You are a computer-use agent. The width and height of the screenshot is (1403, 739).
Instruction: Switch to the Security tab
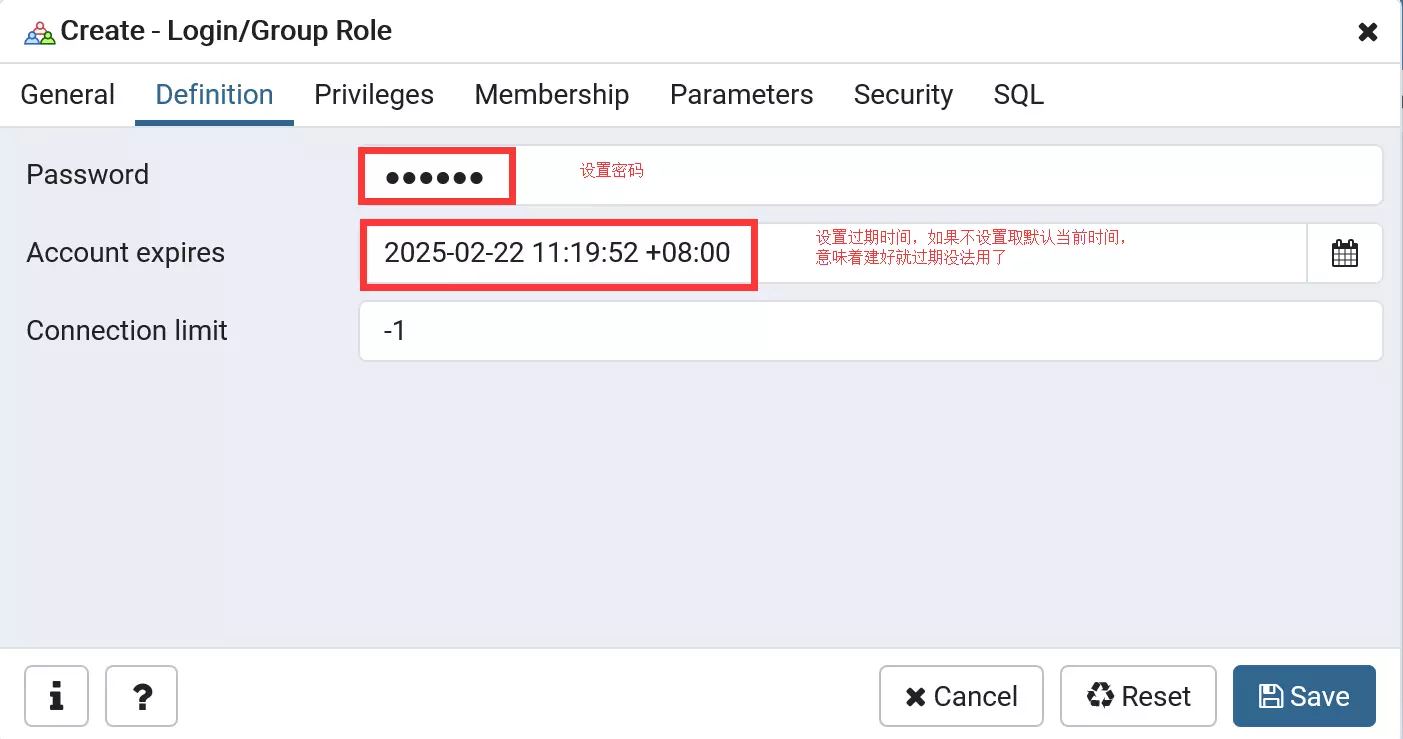click(903, 95)
